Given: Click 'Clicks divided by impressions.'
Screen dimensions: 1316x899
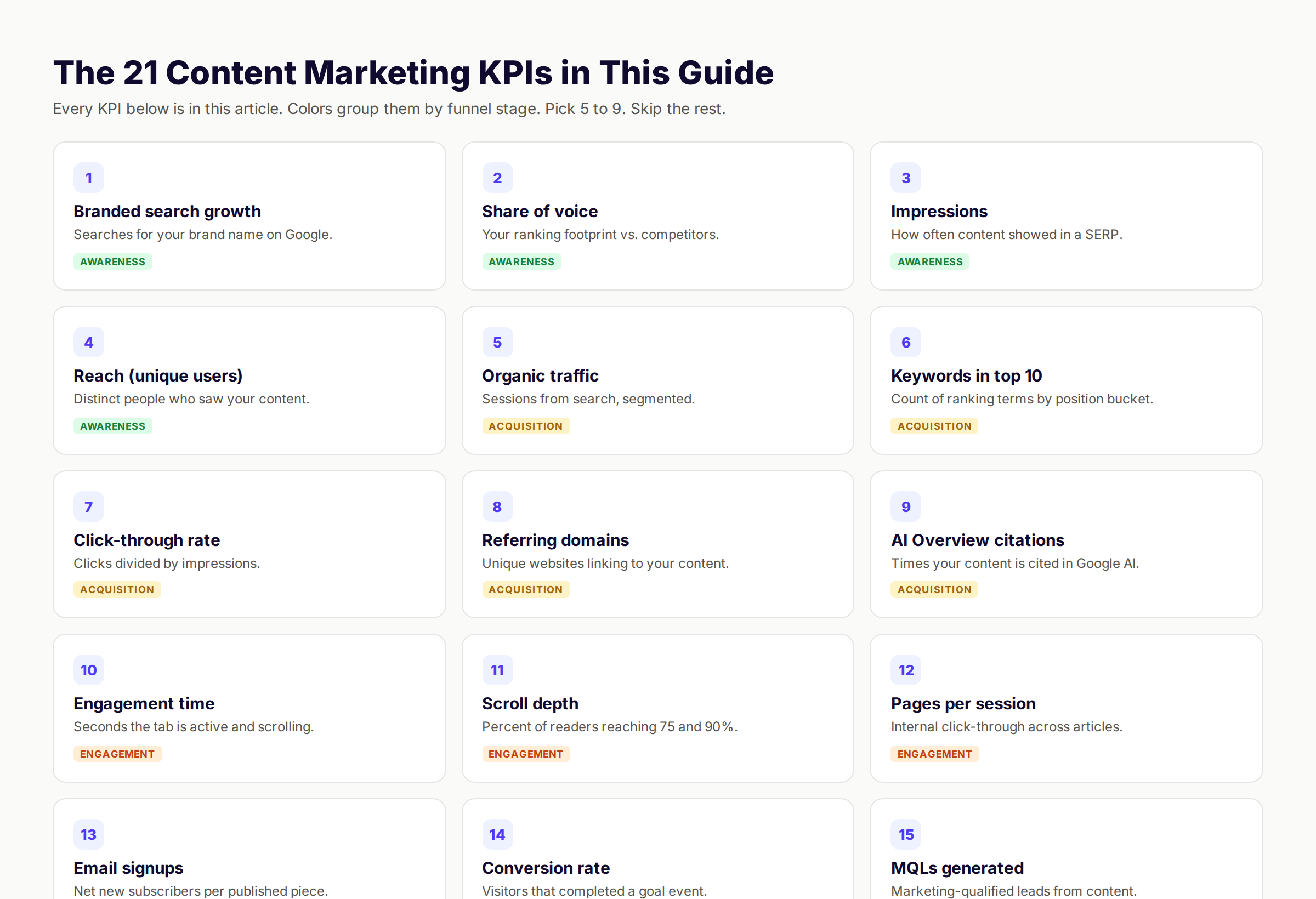Looking at the screenshot, I should (167, 564).
